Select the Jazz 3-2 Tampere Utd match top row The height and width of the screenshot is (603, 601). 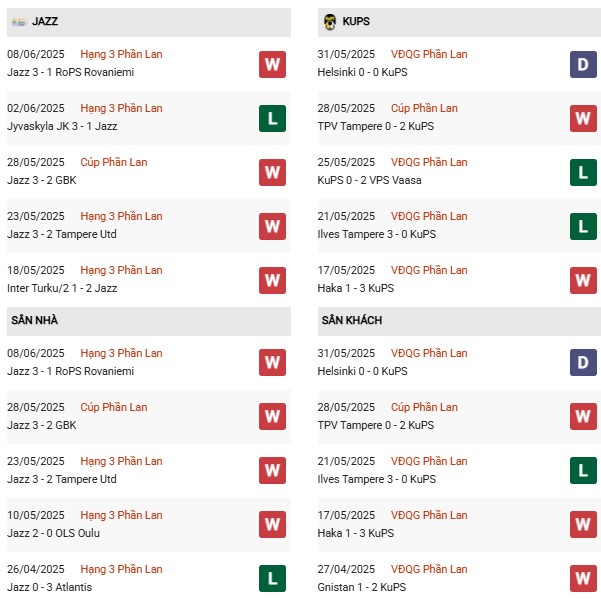tap(149, 226)
